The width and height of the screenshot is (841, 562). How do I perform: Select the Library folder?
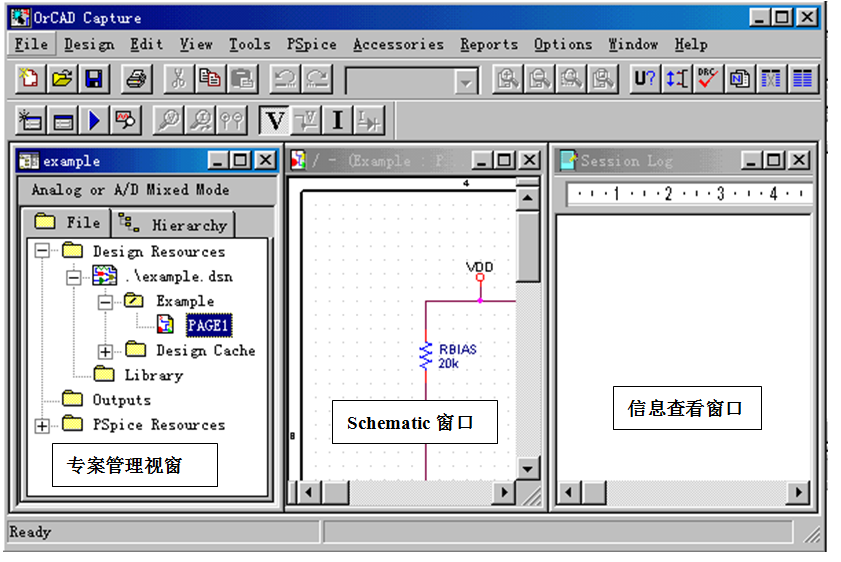tap(154, 375)
